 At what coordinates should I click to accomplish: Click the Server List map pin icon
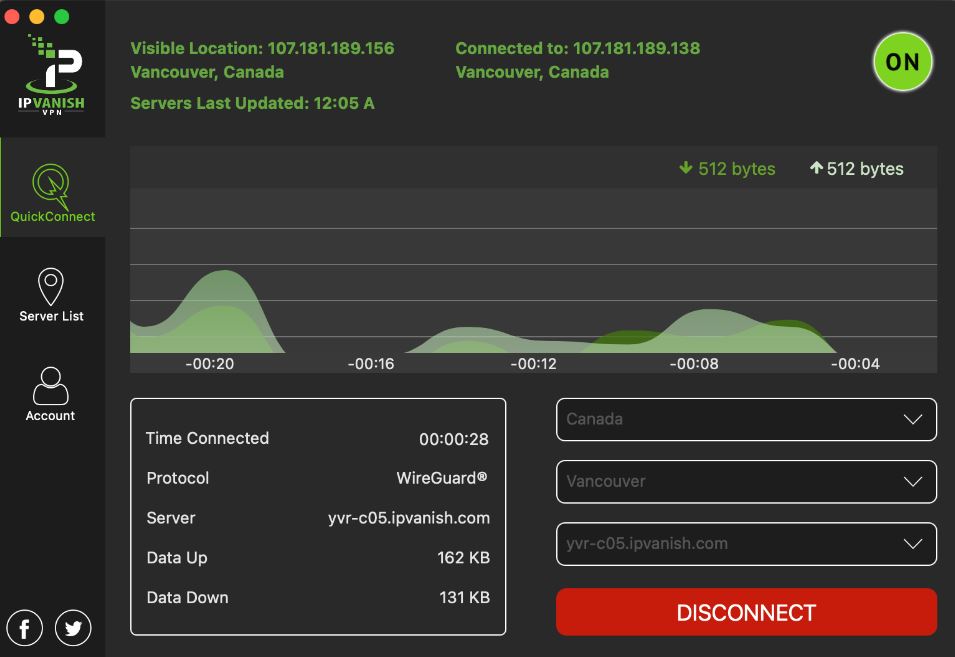51,286
